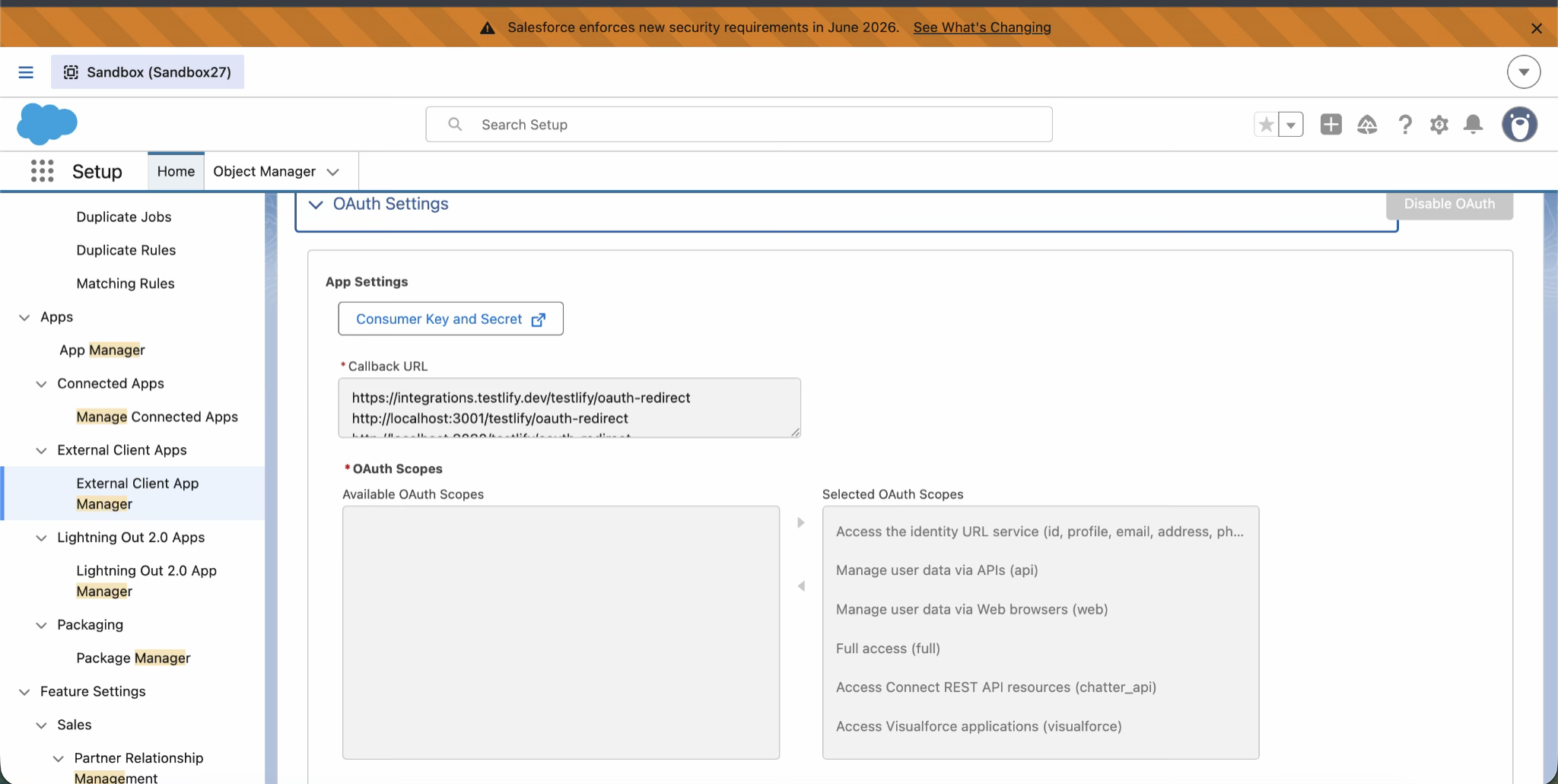The height and width of the screenshot is (784, 1558).
Task: Open the App Launcher grid
Action: (x=43, y=171)
